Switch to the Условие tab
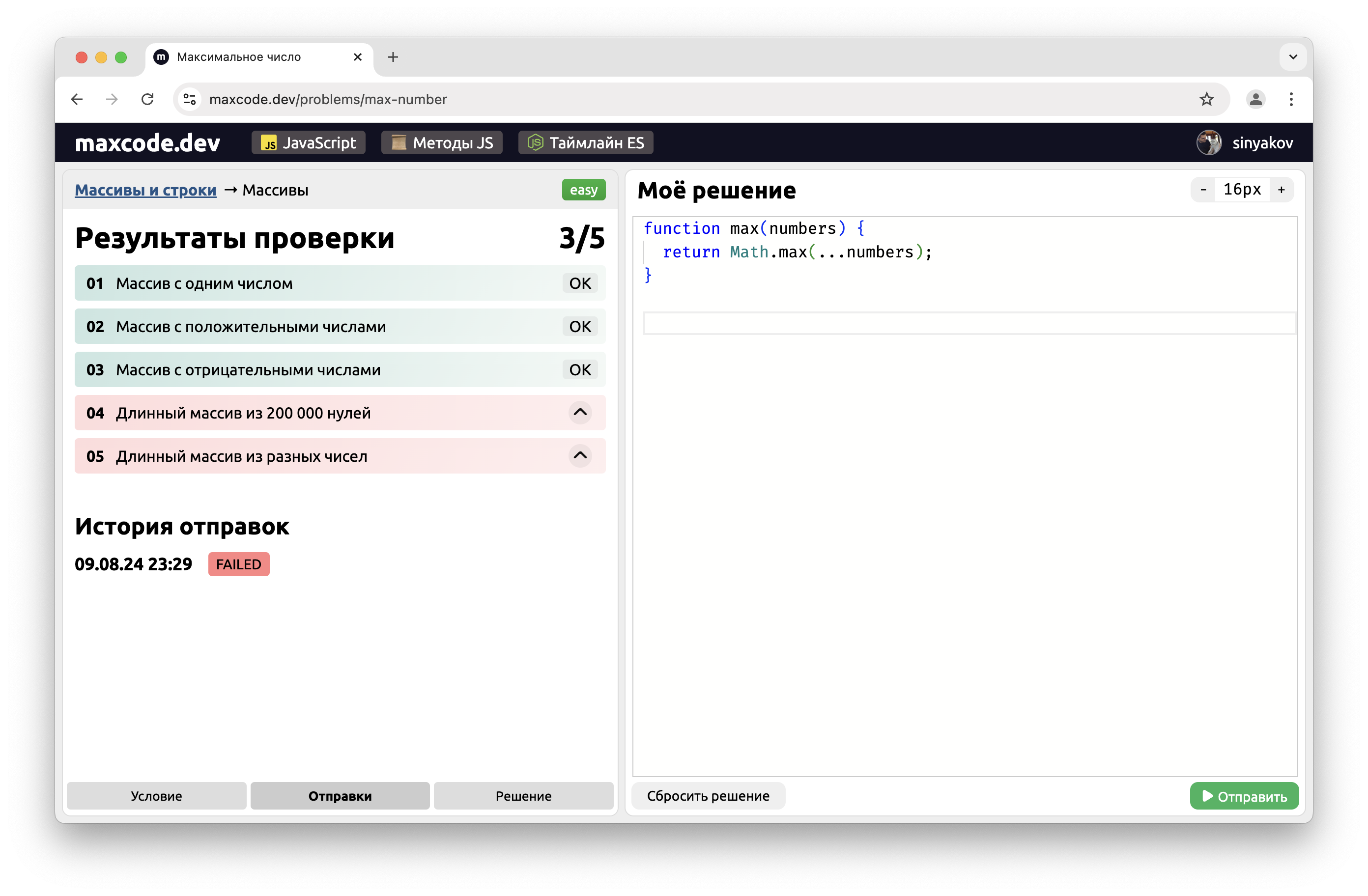 tap(156, 795)
